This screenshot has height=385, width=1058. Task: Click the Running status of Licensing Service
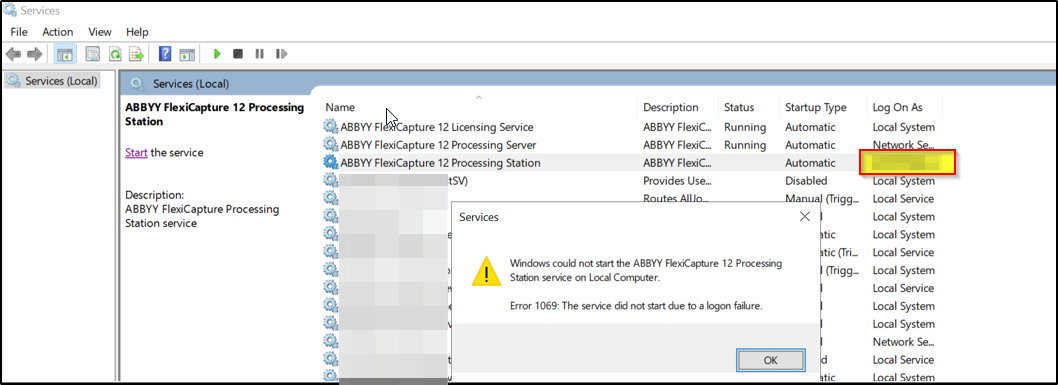744,127
